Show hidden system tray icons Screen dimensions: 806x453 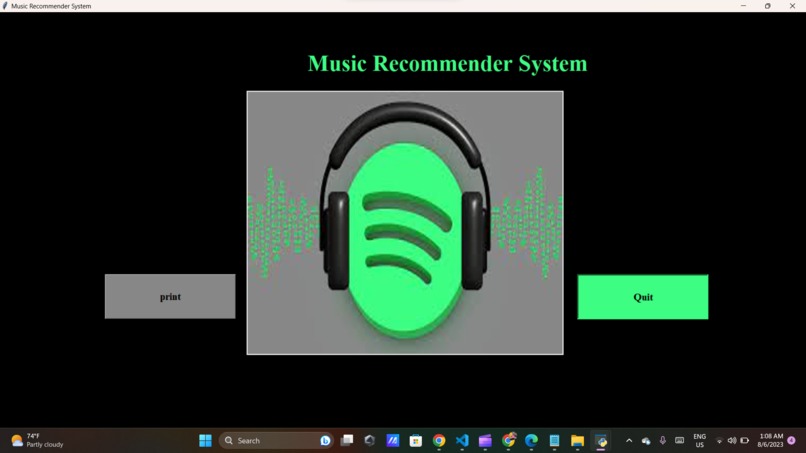[x=629, y=441]
